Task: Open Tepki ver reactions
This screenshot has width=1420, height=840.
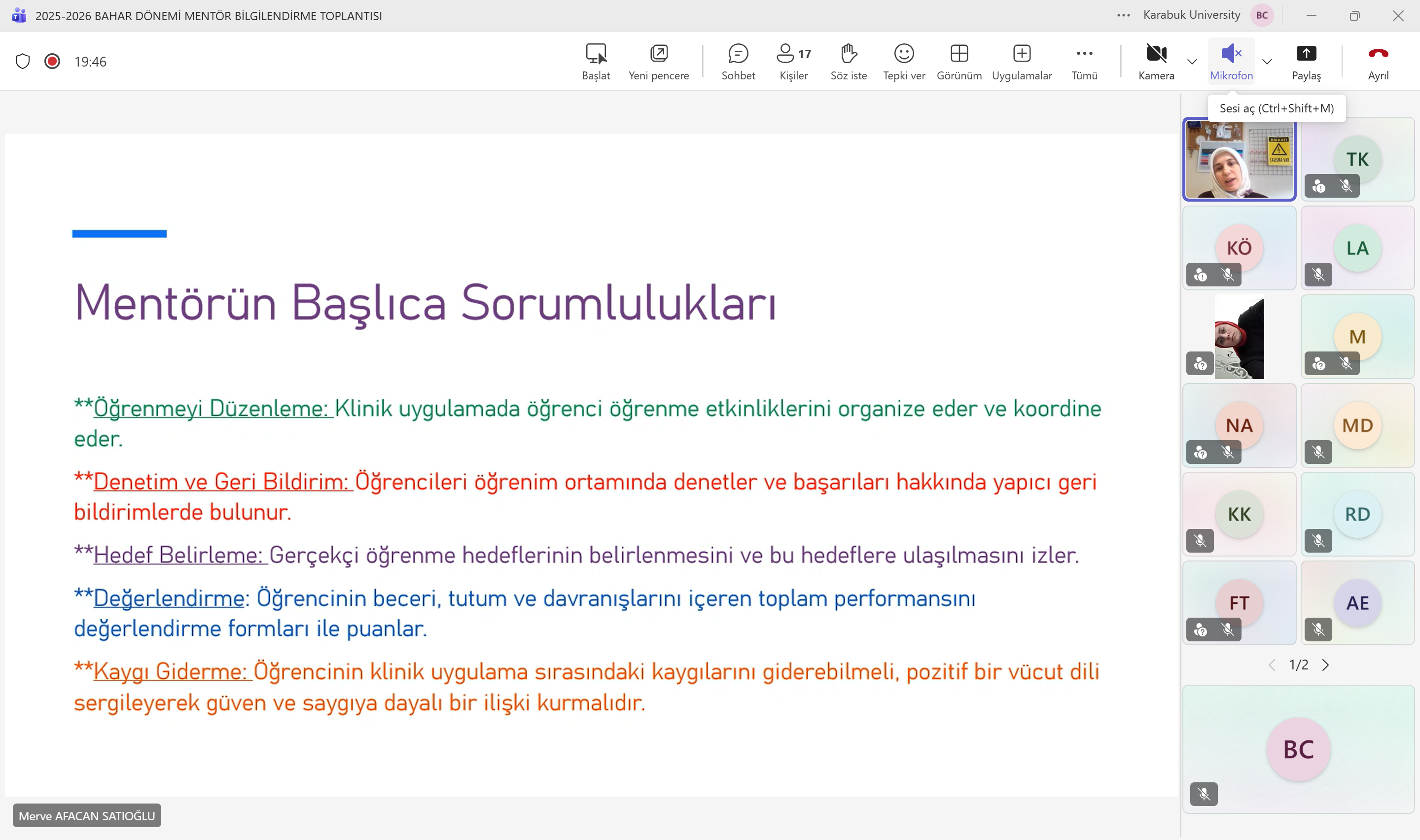Action: point(904,61)
